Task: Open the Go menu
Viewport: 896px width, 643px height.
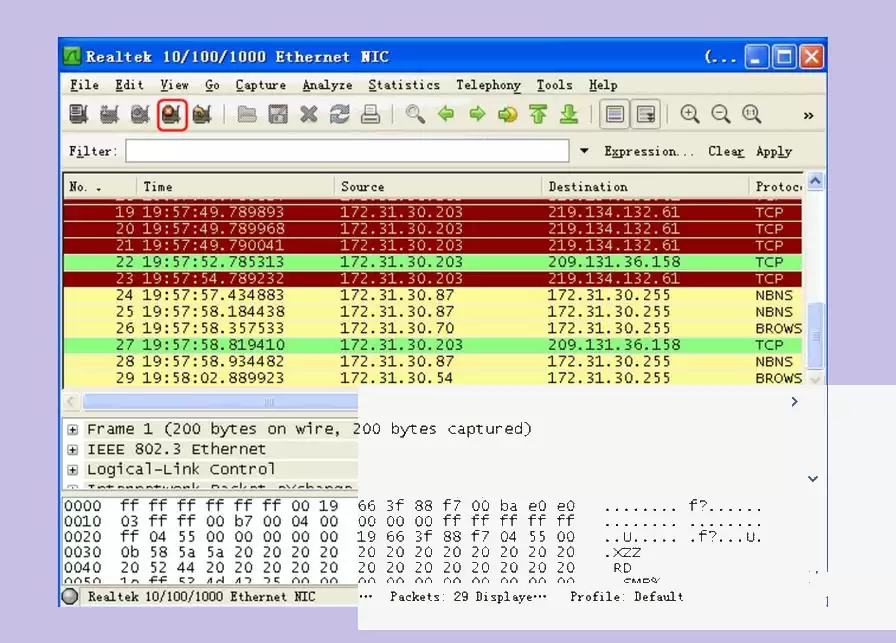Action: [x=212, y=85]
